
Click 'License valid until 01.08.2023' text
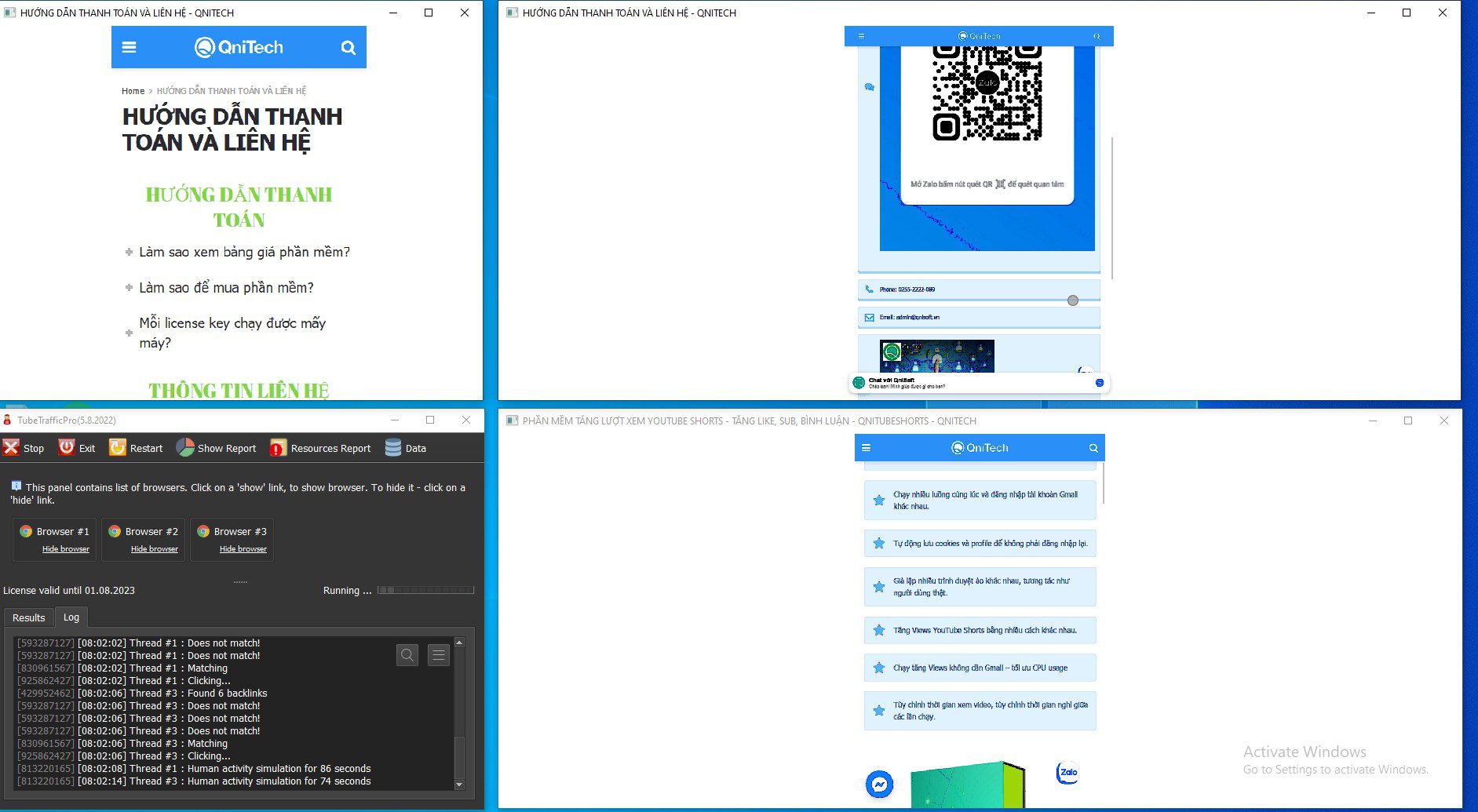point(69,590)
